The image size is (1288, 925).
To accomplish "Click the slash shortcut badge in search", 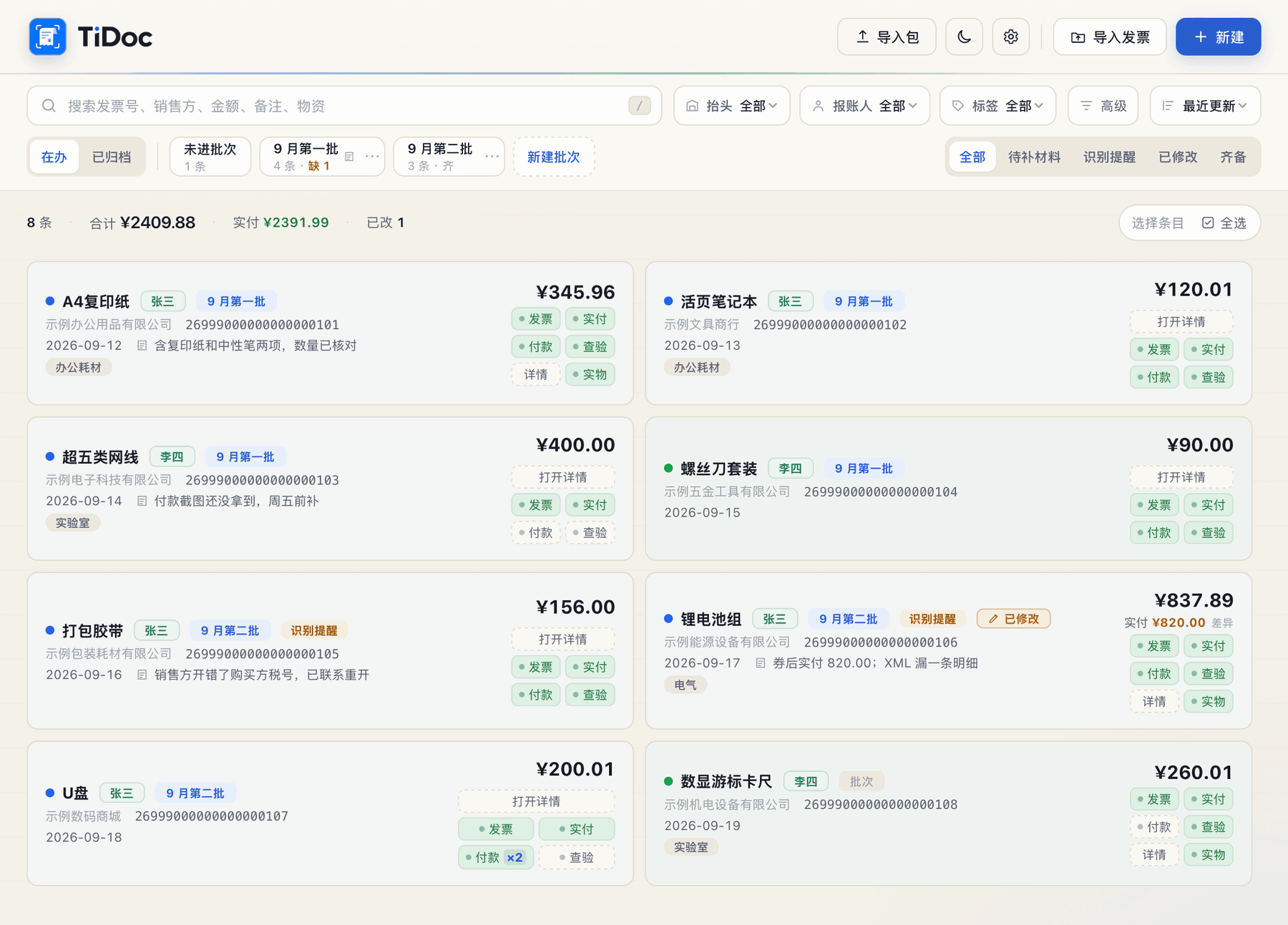I will point(640,106).
